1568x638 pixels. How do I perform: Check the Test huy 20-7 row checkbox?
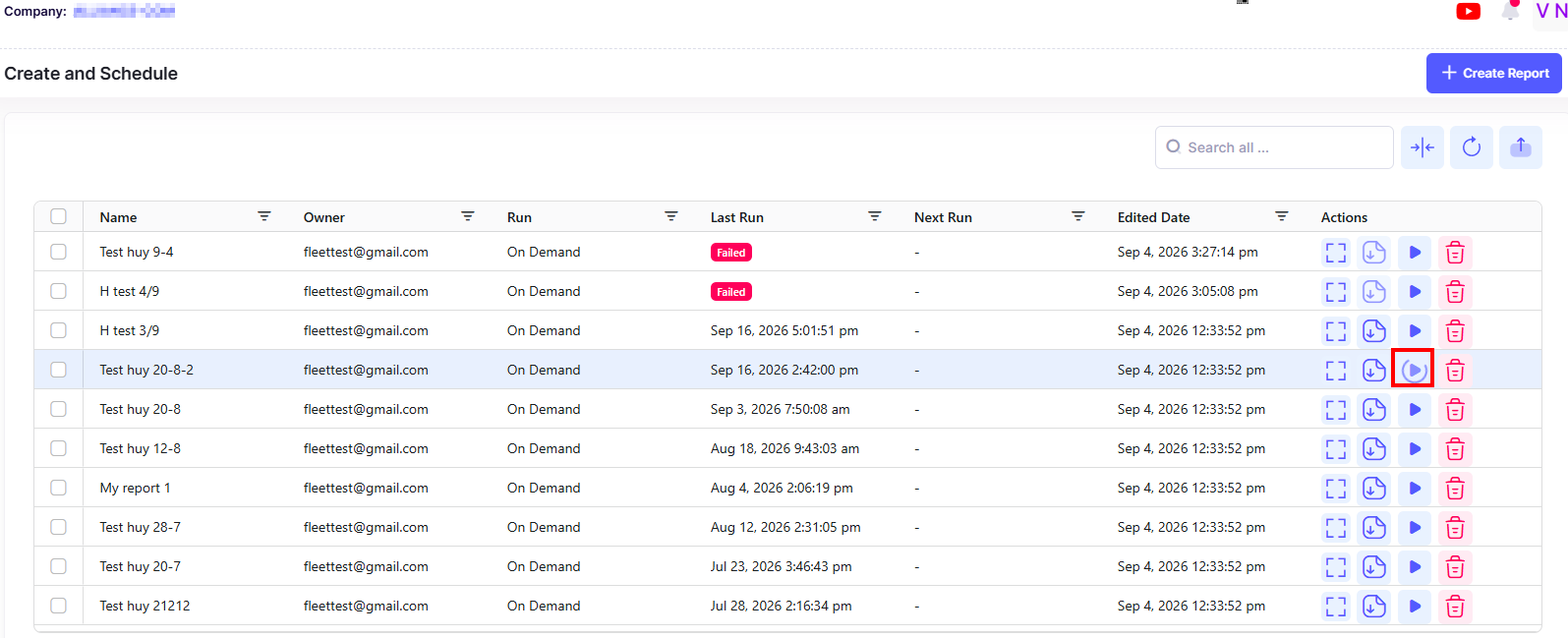59,566
